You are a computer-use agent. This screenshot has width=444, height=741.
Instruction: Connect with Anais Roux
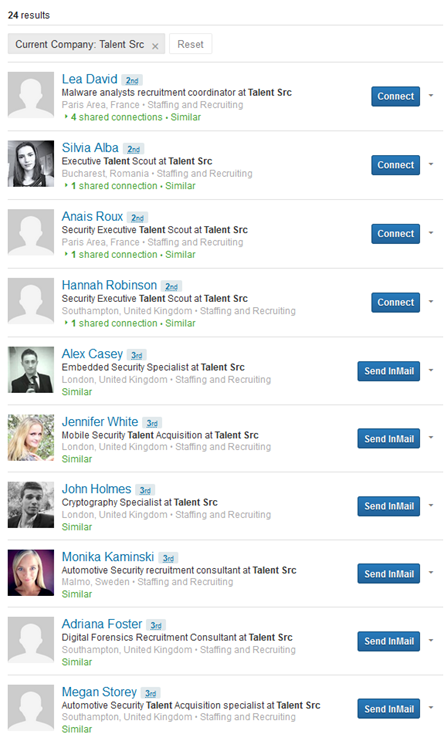(x=395, y=234)
